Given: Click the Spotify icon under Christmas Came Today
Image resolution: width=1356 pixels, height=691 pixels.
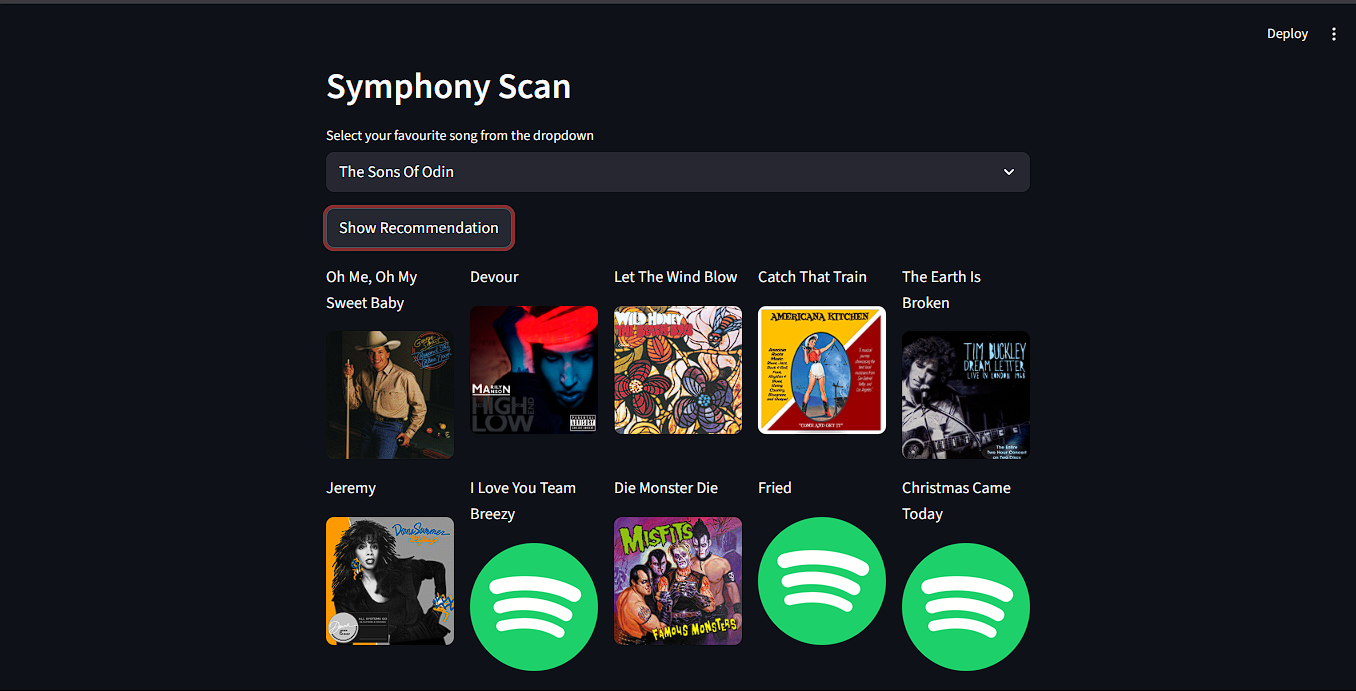Looking at the screenshot, I should click(965, 606).
